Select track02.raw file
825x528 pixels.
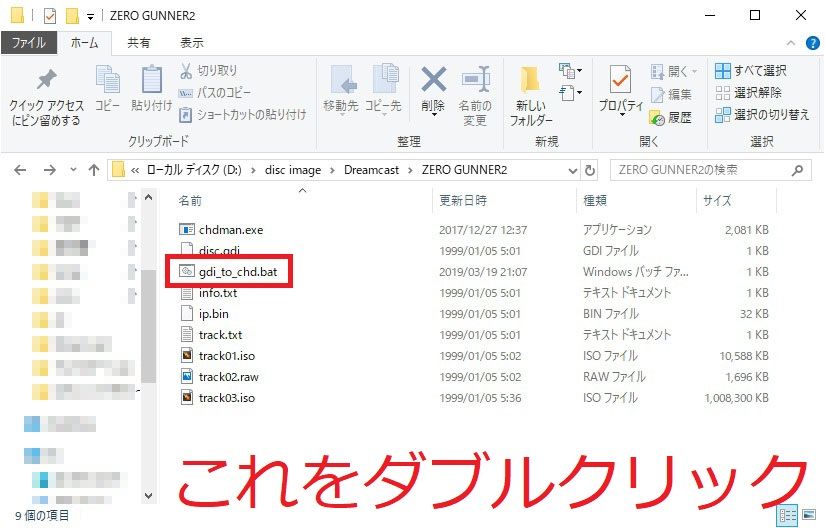pos(219,377)
